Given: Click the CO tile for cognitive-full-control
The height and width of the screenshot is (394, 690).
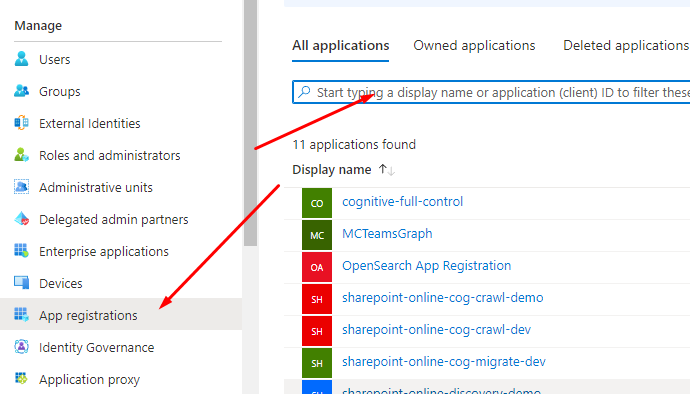Looking at the screenshot, I should (317, 203).
